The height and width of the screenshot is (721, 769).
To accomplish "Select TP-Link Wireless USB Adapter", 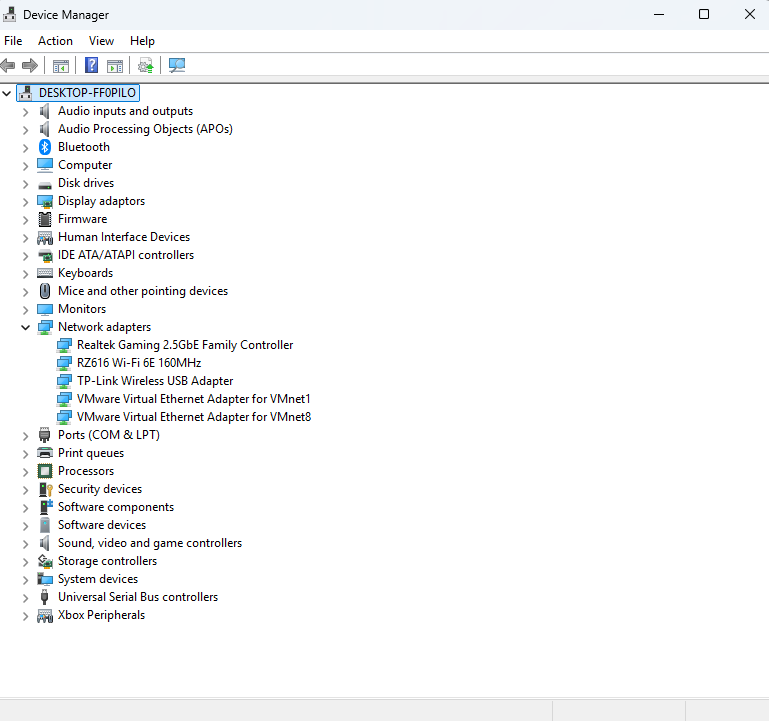I will click(x=155, y=381).
